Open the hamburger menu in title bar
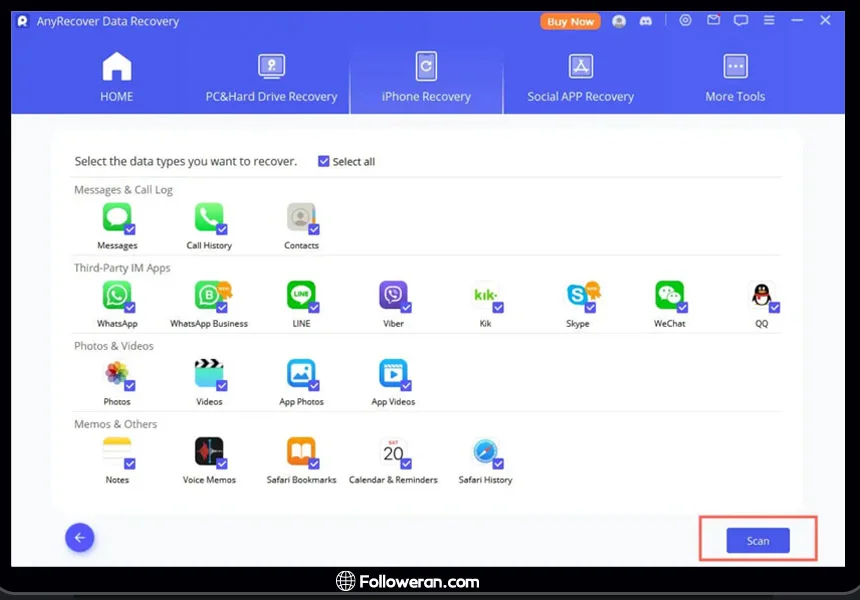Viewport: 860px width, 600px height. tap(768, 20)
